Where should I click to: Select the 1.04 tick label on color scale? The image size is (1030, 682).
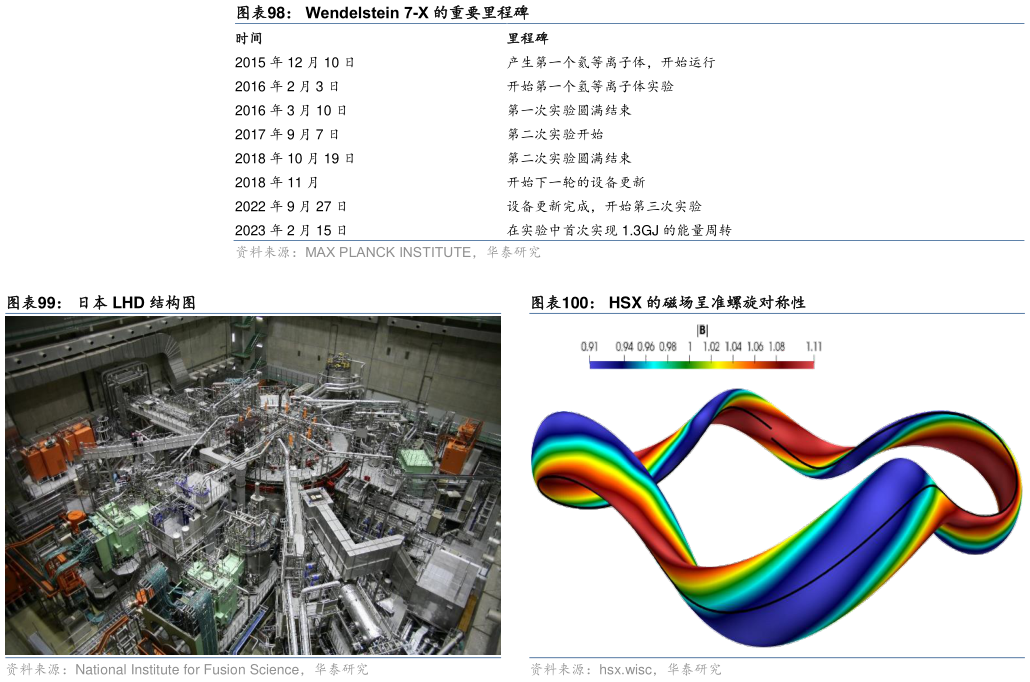click(733, 347)
